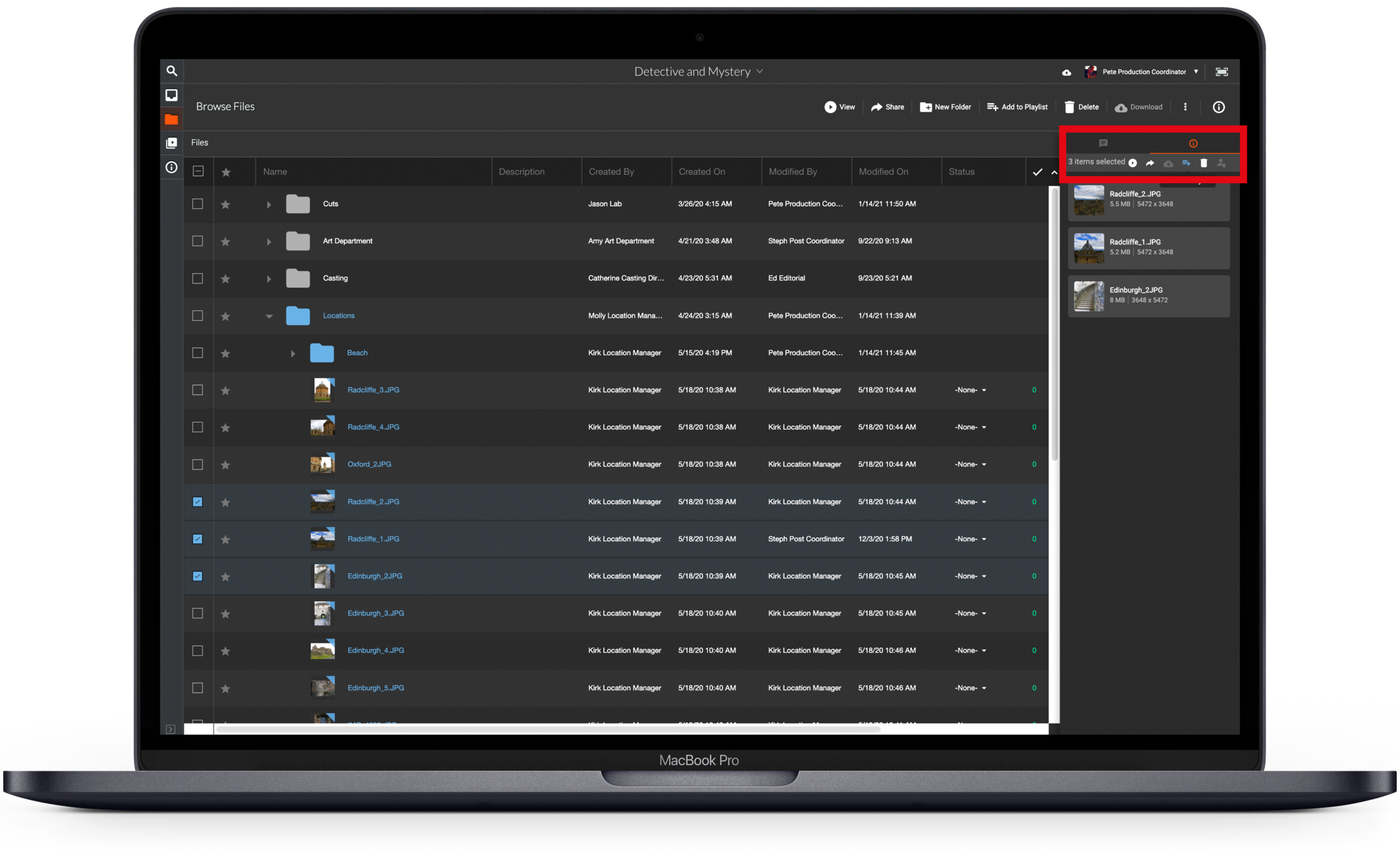Click the New Folder button

point(945,107)
